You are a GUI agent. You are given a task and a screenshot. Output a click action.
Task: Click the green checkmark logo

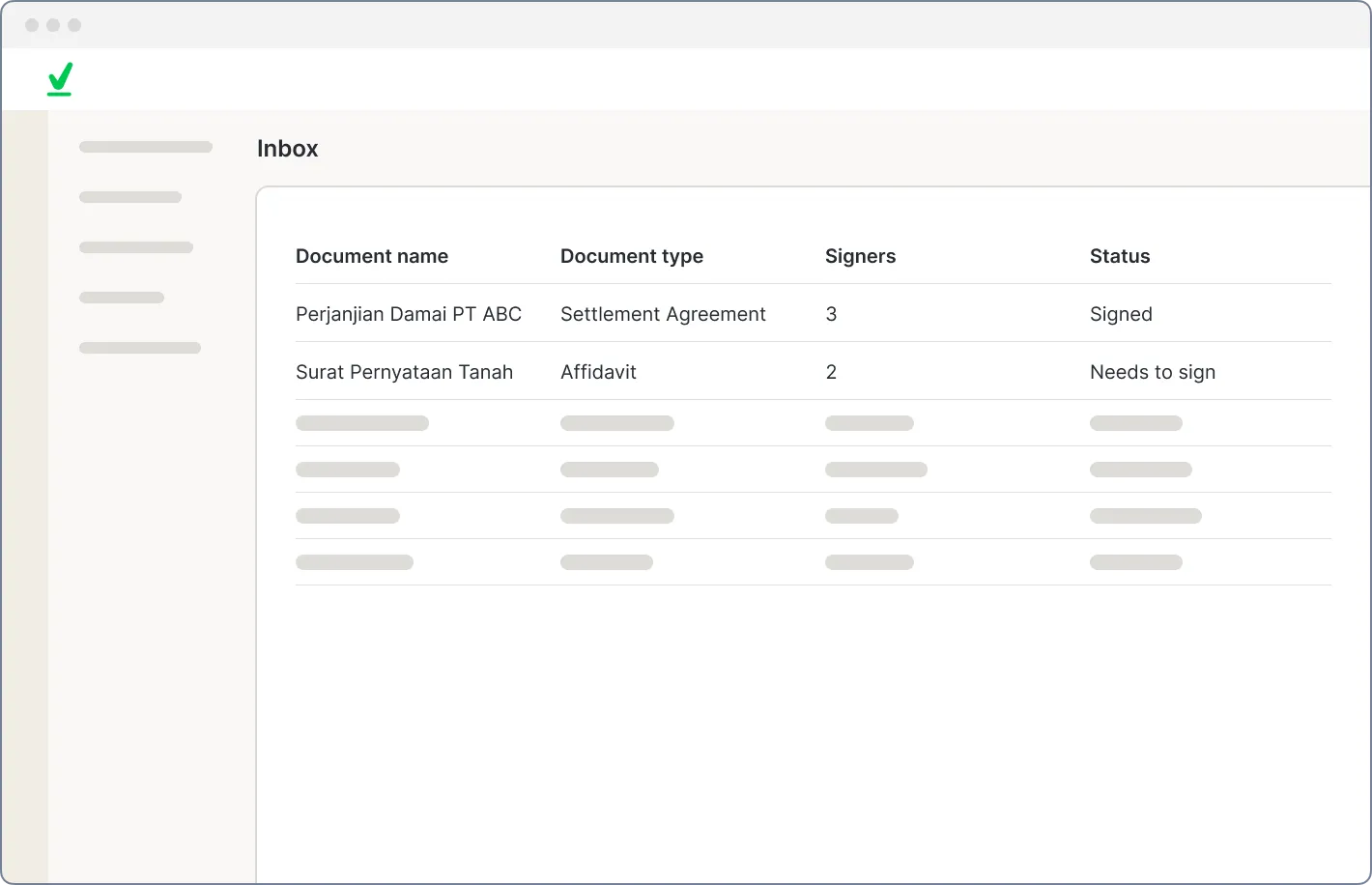[60, 79]
